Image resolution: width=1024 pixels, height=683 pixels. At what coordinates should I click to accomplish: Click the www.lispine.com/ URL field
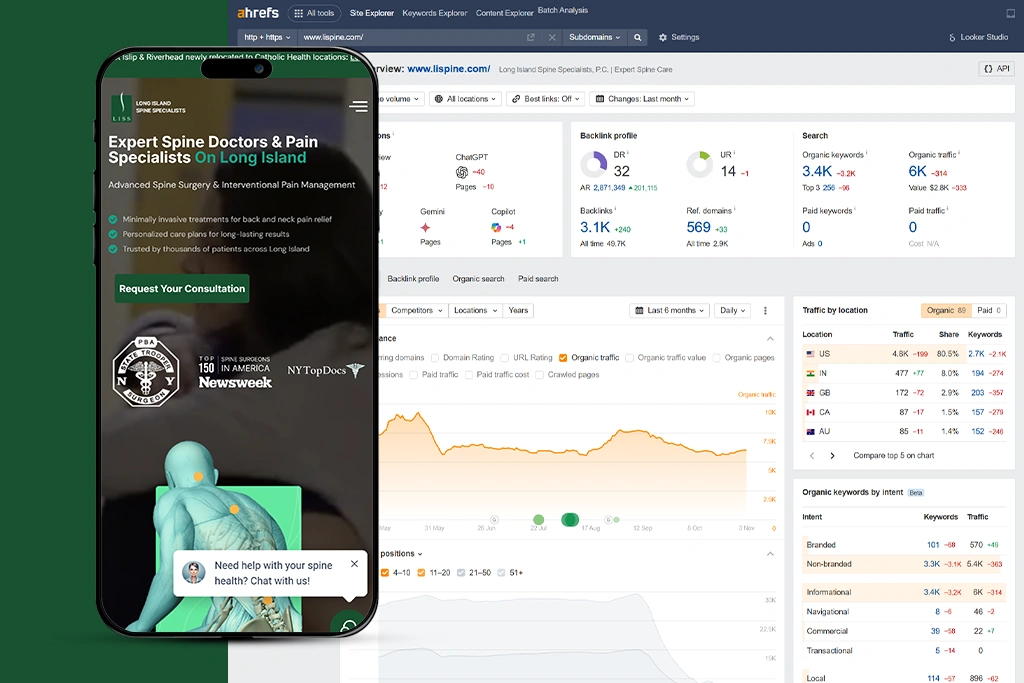(x=410, y=37)
